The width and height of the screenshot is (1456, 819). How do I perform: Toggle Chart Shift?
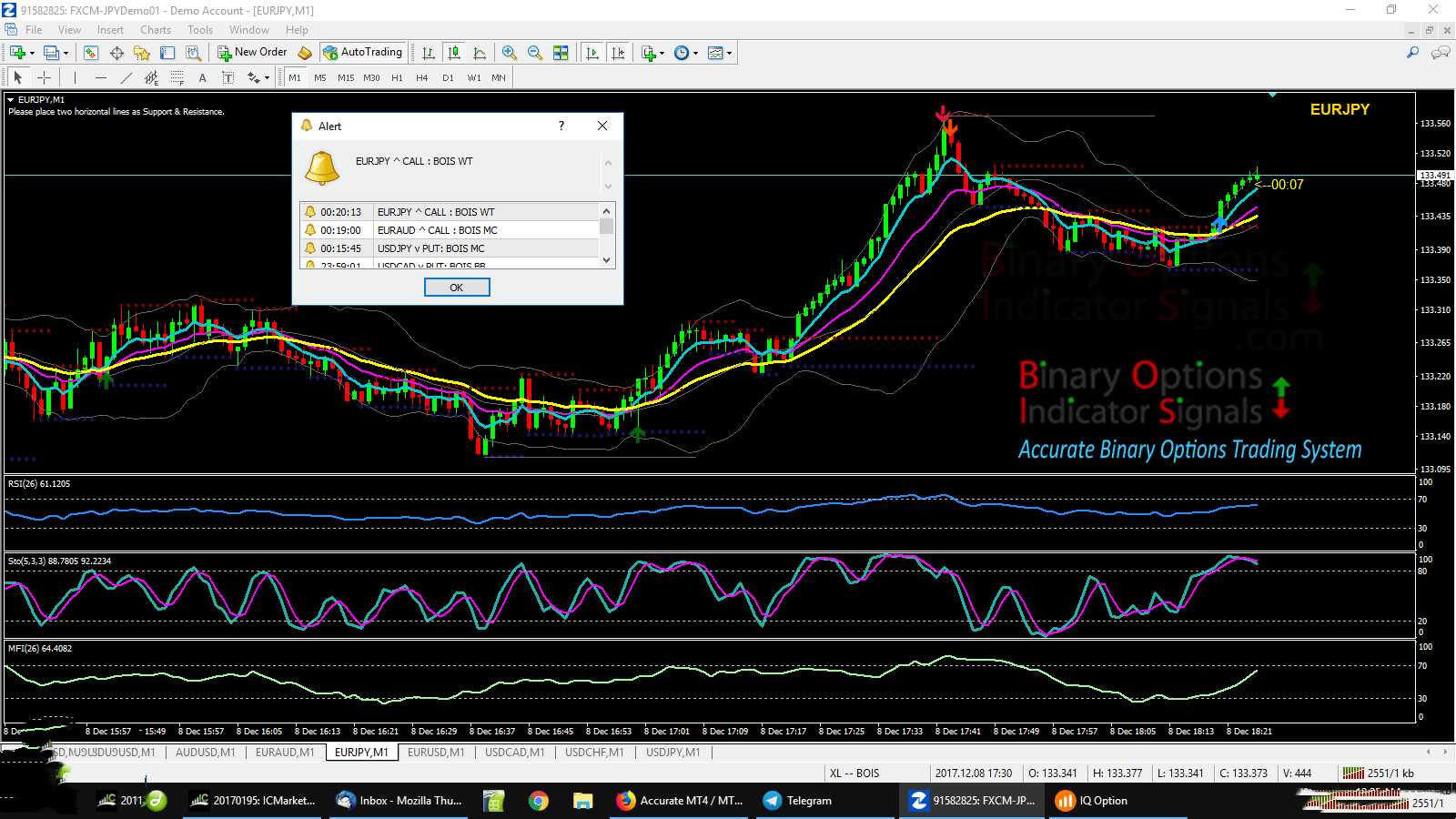click(618, 53)
